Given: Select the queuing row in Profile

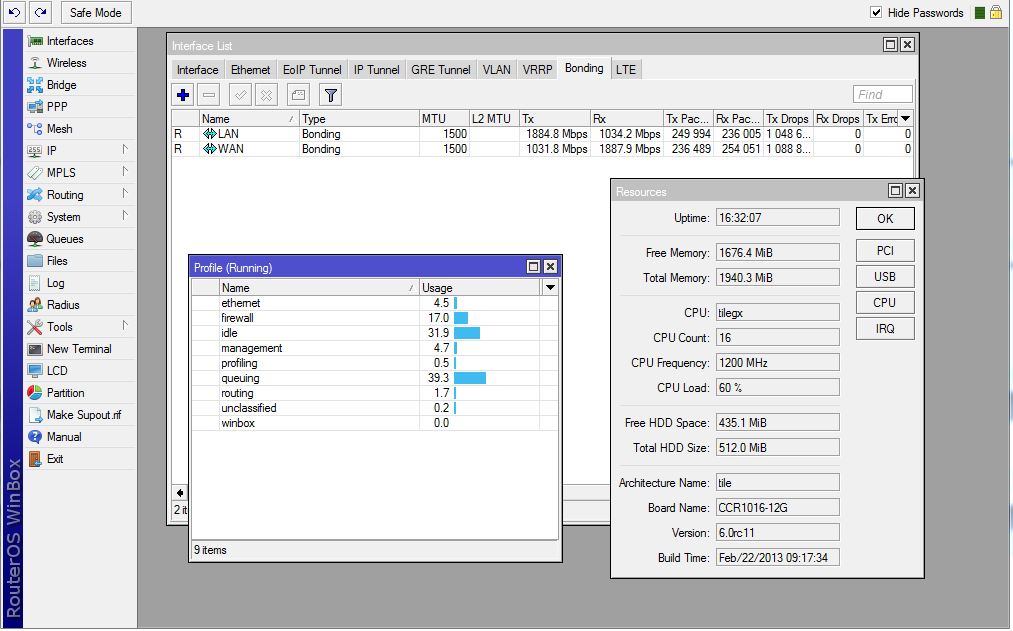Looking at the screenshot, I should click(x=375, y=378).
